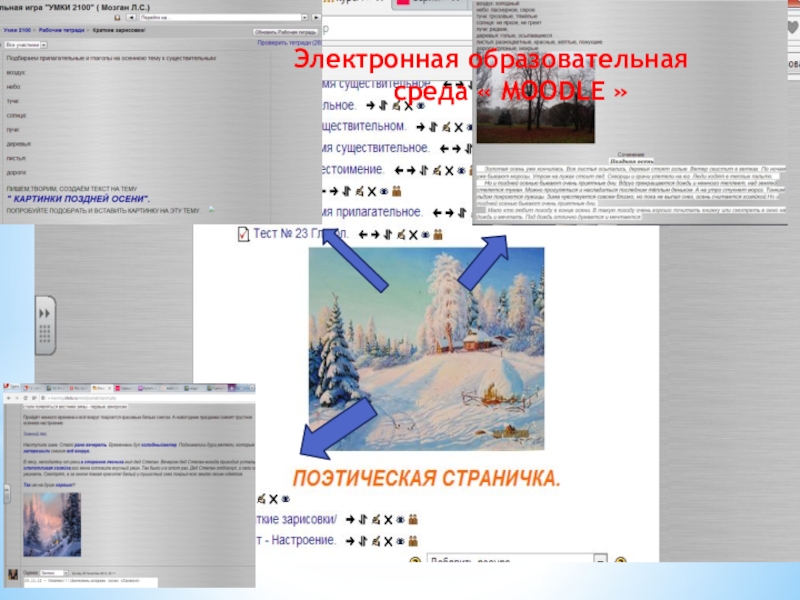Click the feedback comment text field under grade
This screenshot has height=600, width=800.
coord(90,582)
